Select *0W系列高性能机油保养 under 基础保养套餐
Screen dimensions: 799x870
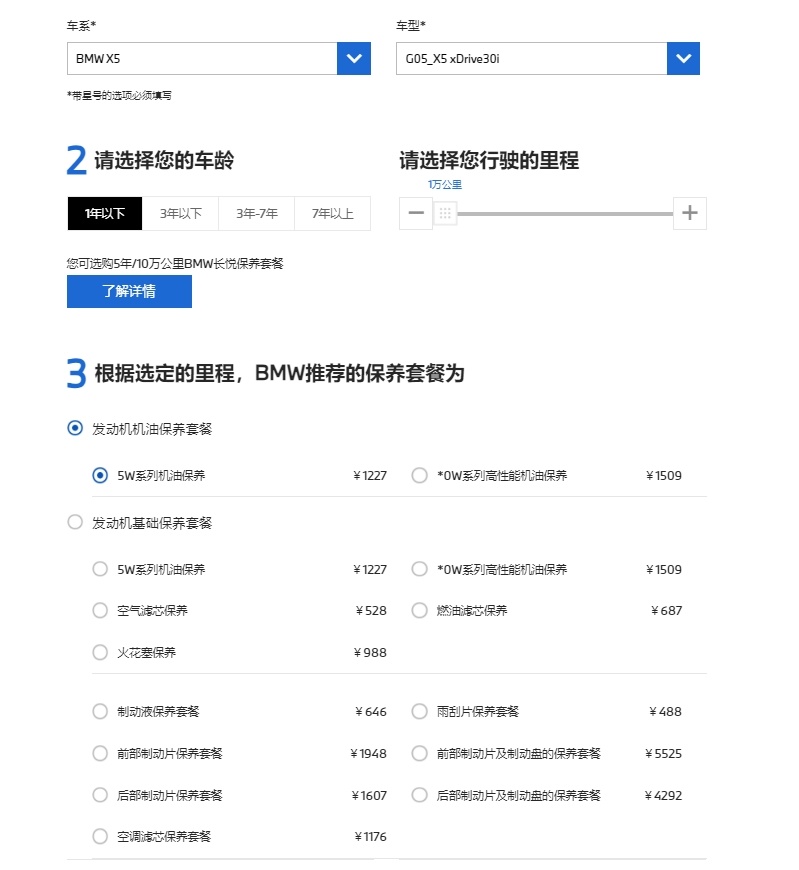coord(419,569)
